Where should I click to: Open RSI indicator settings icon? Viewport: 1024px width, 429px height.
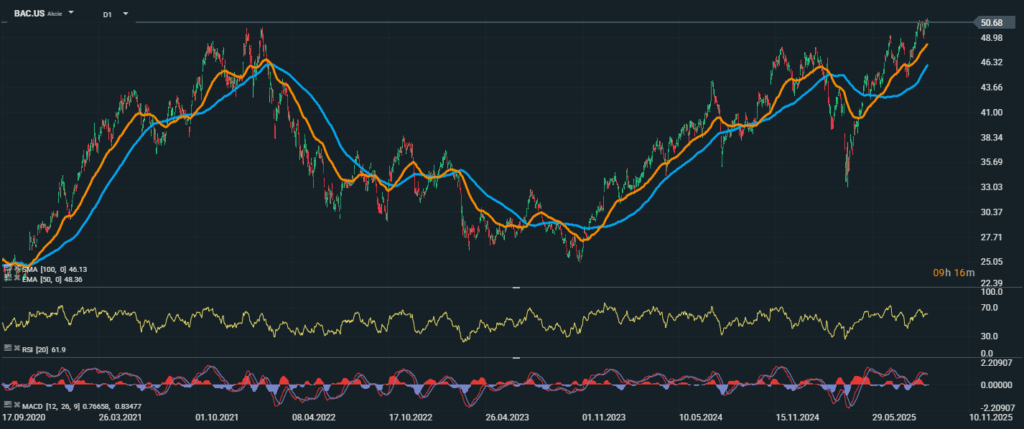coord(5,347)
